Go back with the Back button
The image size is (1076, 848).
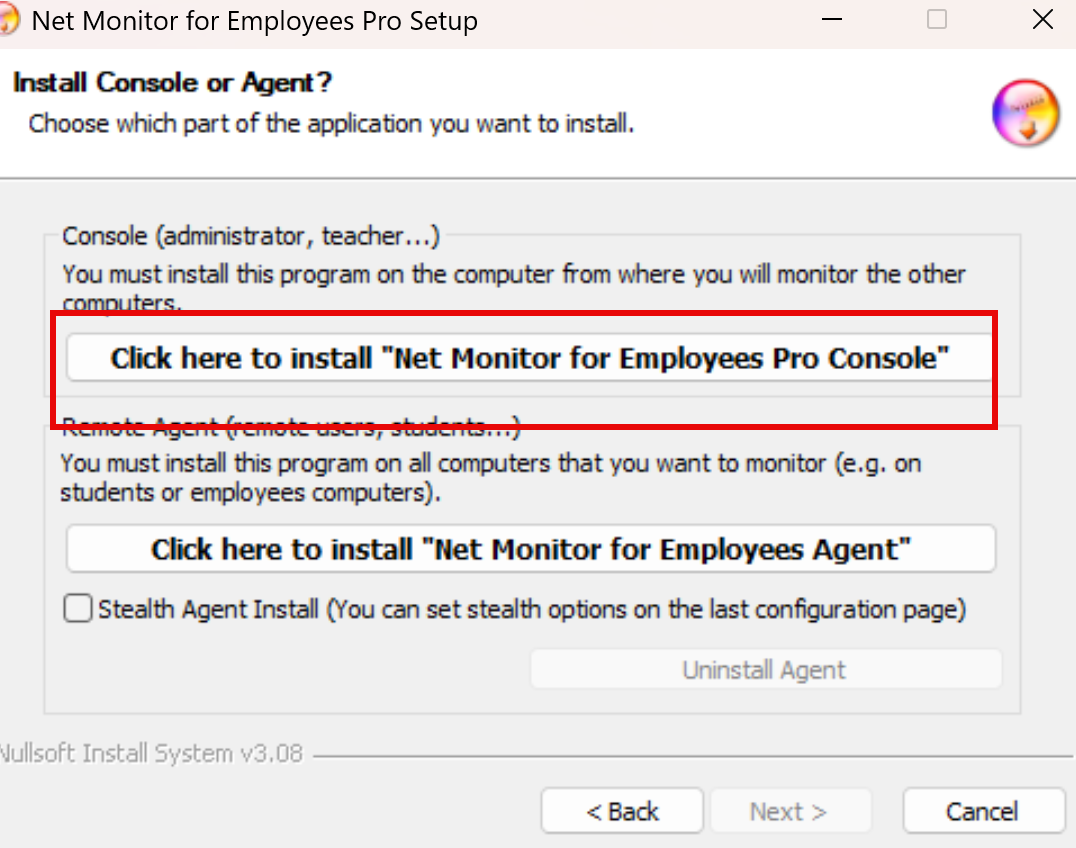tap(622, 811)
